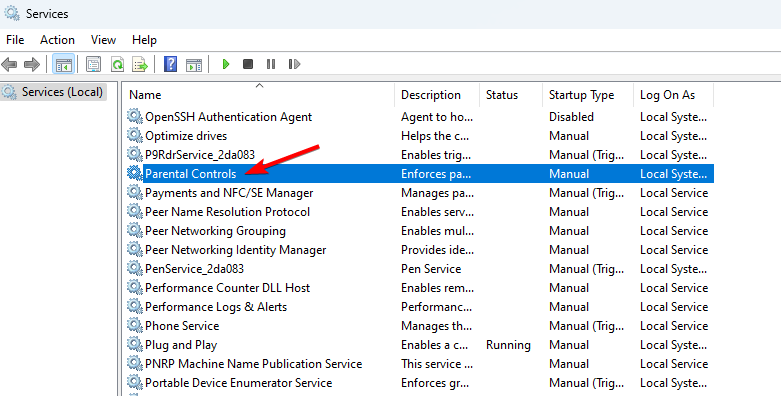
Task: Select the Plug and Play service name
Action: 181,345
